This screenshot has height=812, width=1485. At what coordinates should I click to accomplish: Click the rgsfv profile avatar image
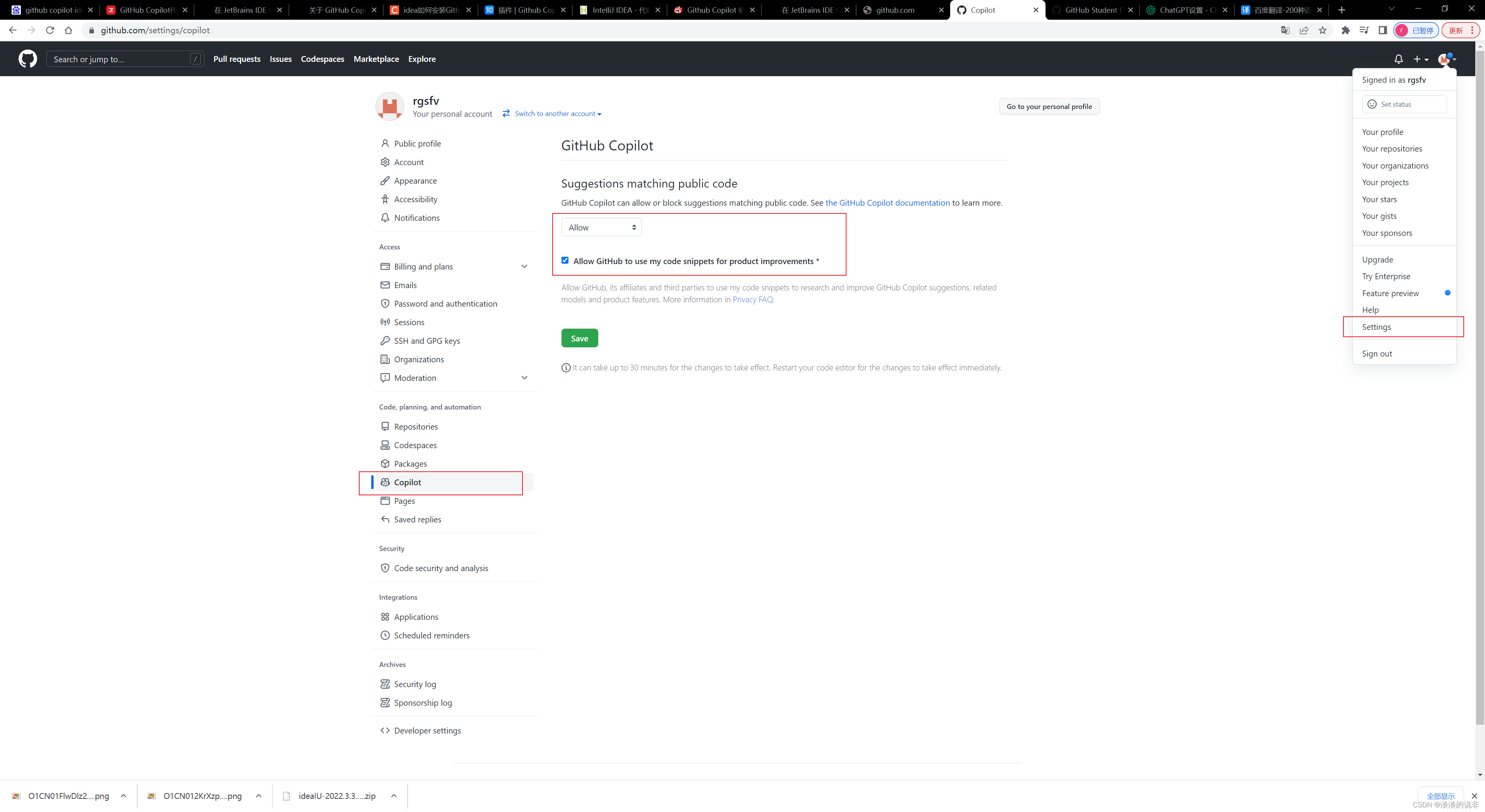click(x=390, y=107)
